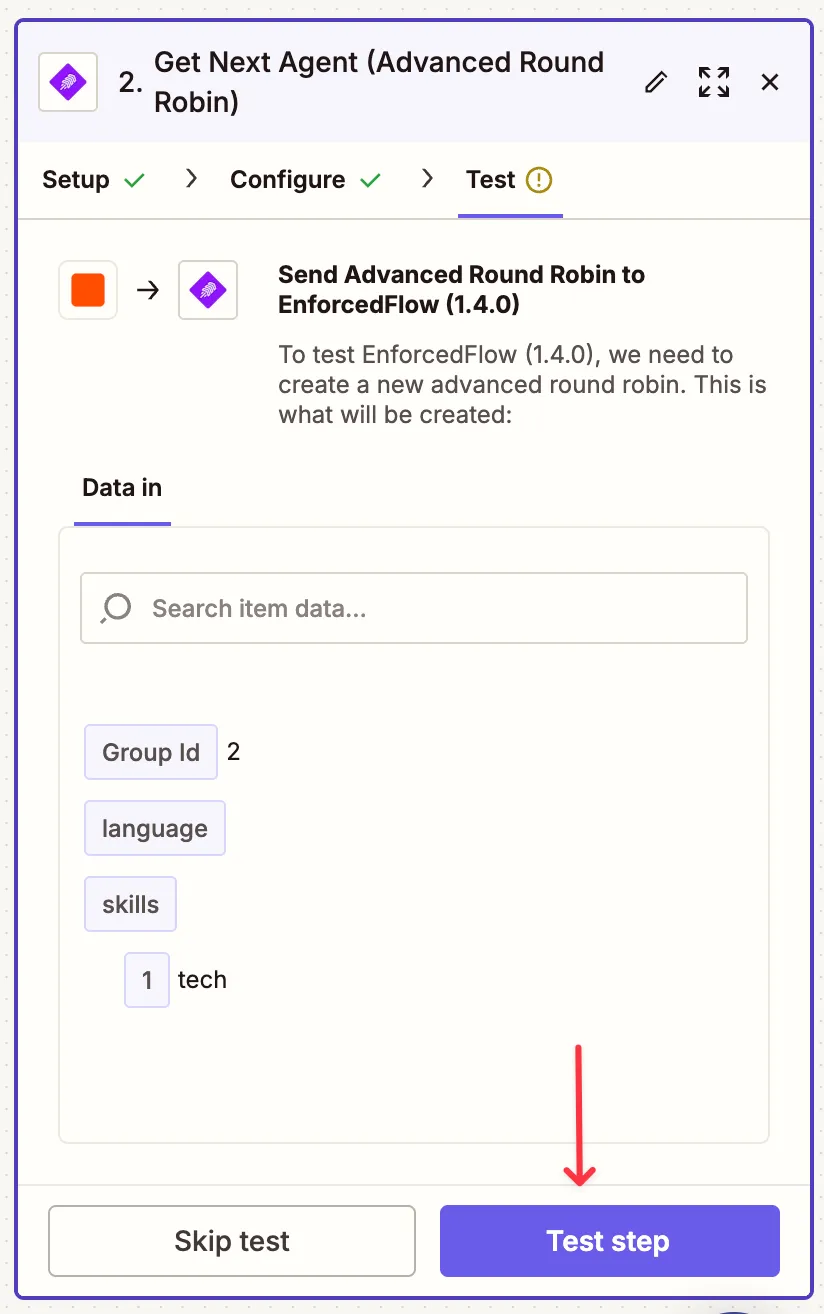Click the pencil rename step icon

pos(656,82)
